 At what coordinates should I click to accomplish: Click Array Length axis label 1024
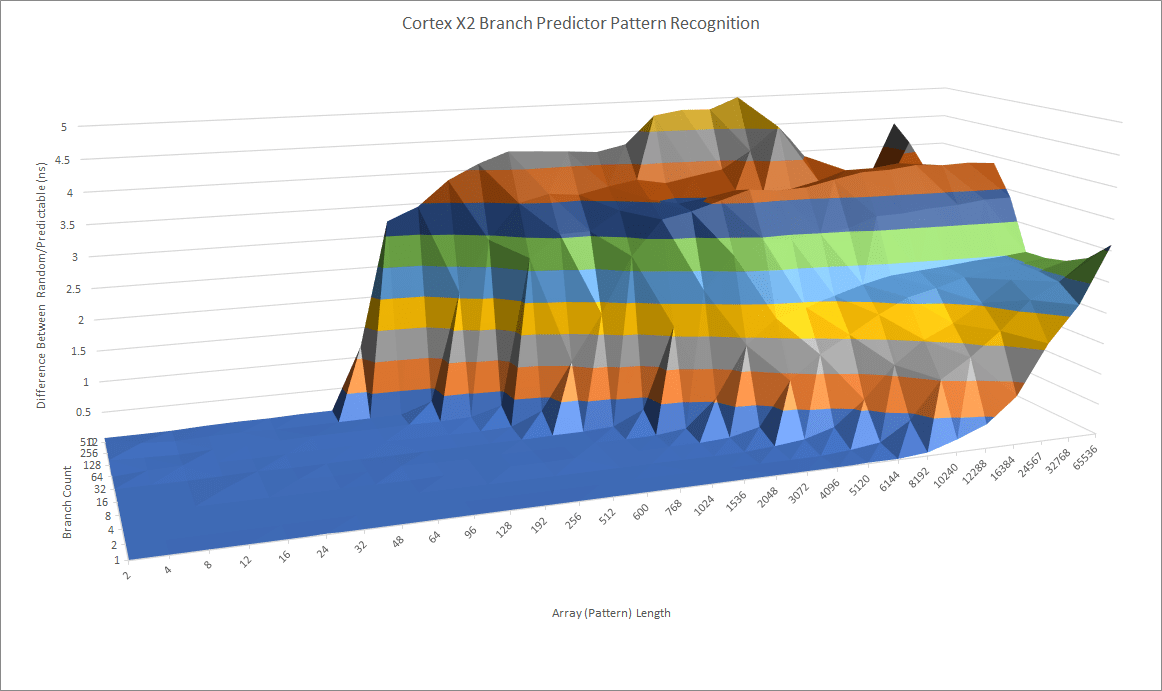[x=704, y=504]
